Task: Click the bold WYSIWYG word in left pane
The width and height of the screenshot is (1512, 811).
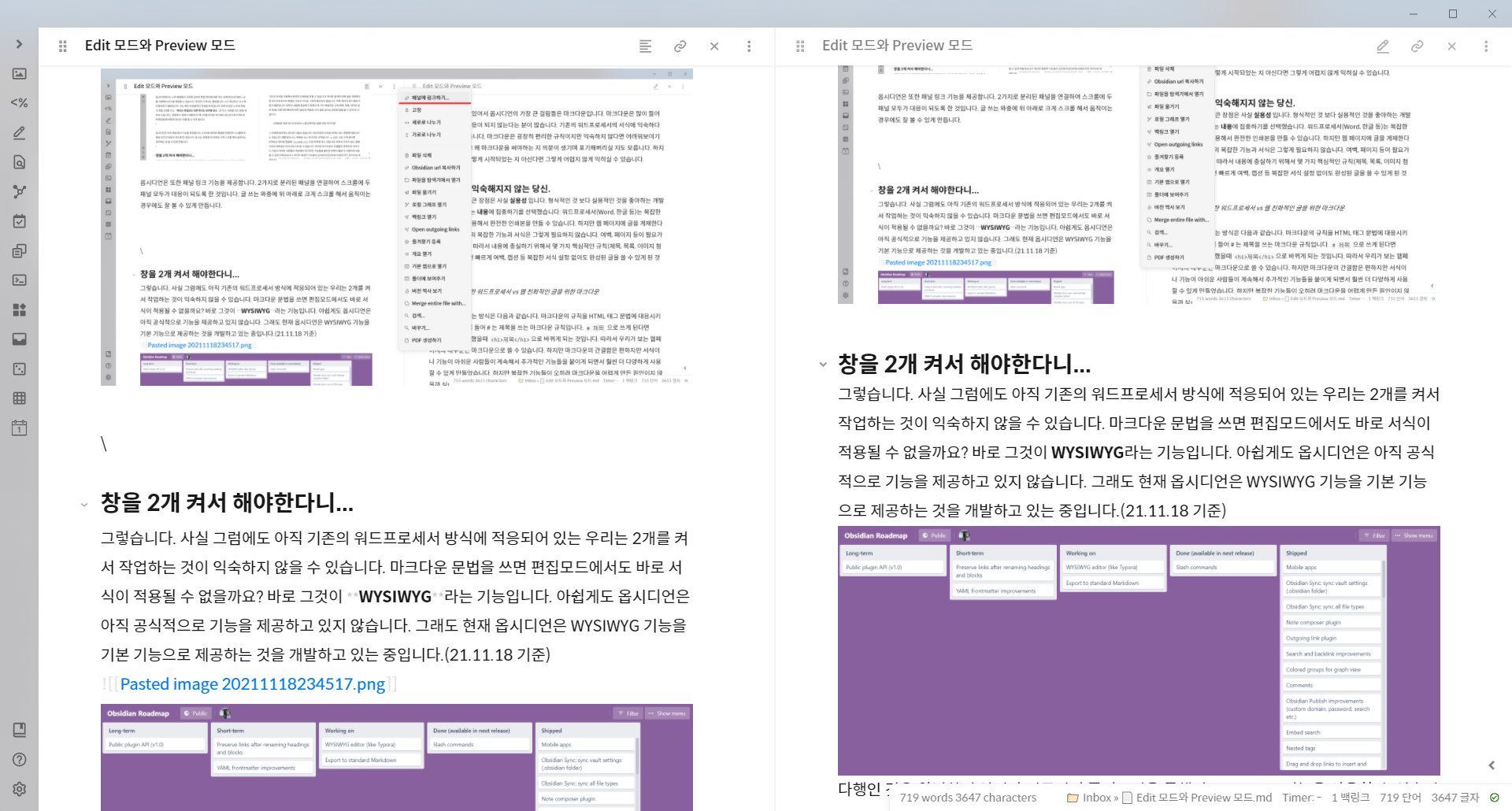Action: [x=395, y=597]
